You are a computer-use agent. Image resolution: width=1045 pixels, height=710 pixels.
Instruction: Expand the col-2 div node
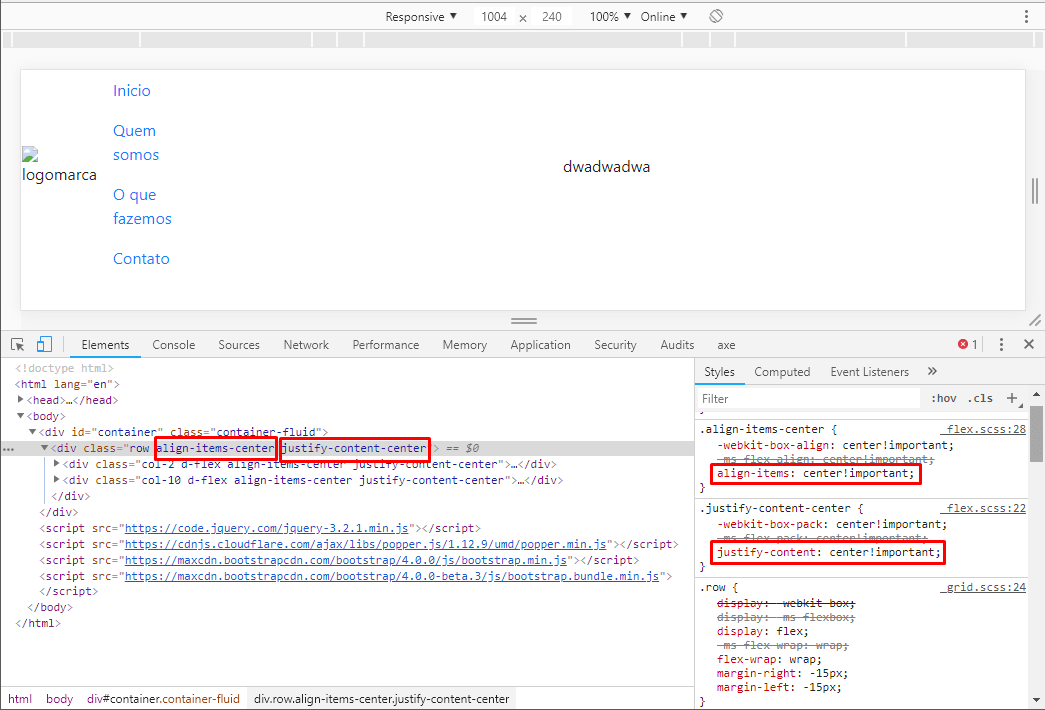pos(57,463)
